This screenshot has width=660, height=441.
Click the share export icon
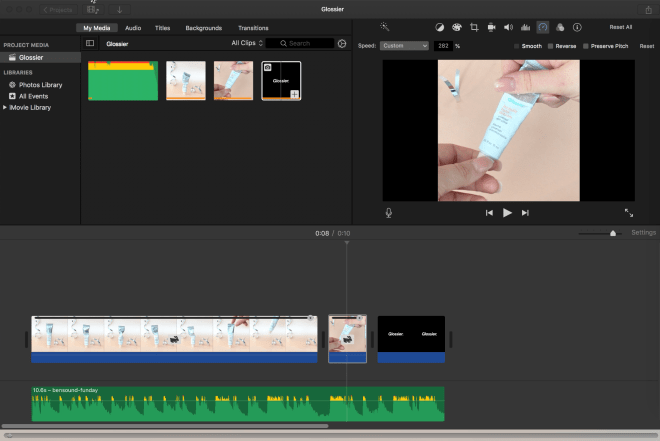[x=649, y=10]
